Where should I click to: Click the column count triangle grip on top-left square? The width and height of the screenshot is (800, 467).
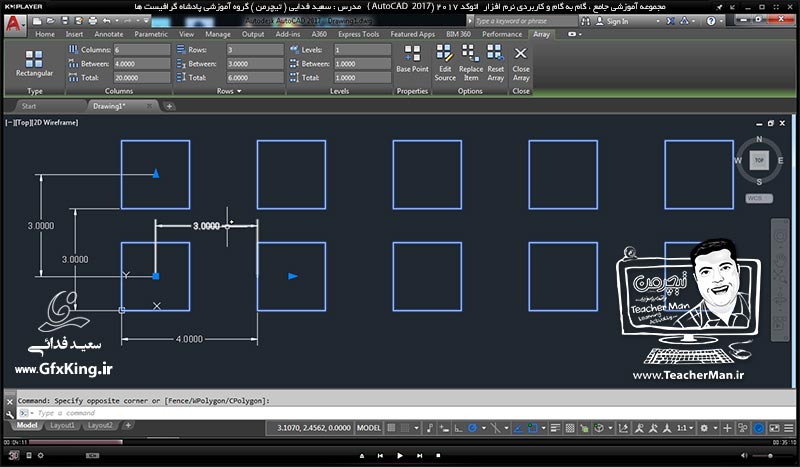tap(156, 174)
